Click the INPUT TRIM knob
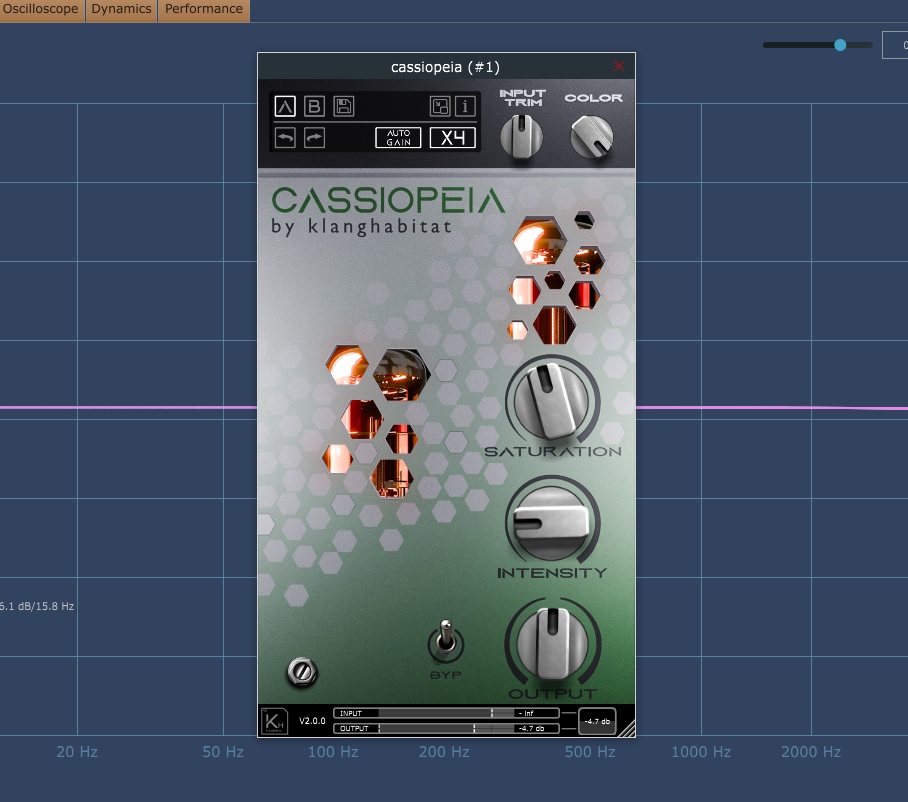This screenshot has height=802, width=908. 521,137
